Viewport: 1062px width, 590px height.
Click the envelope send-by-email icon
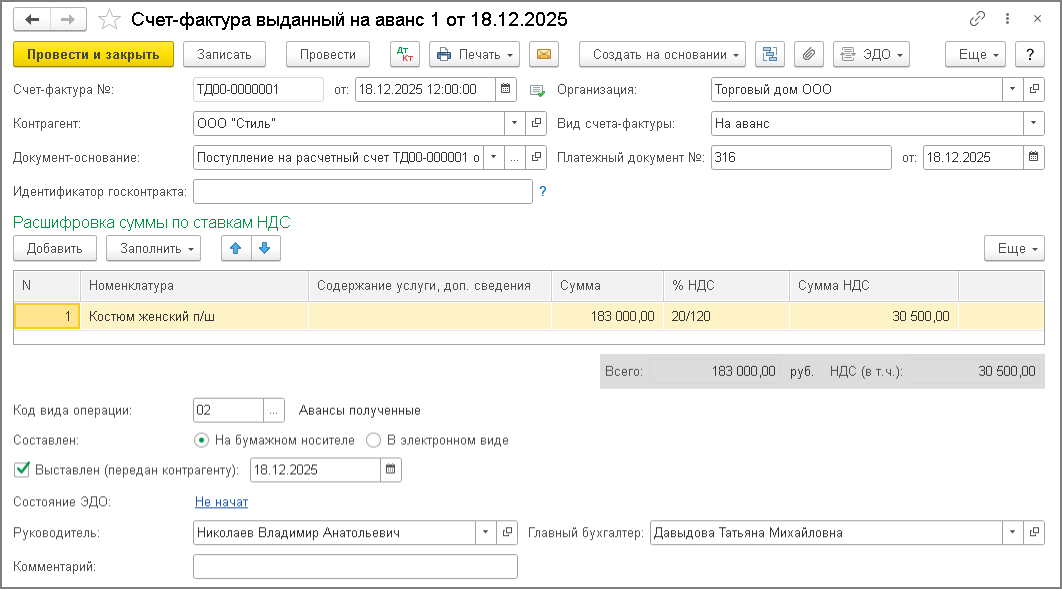543,54
